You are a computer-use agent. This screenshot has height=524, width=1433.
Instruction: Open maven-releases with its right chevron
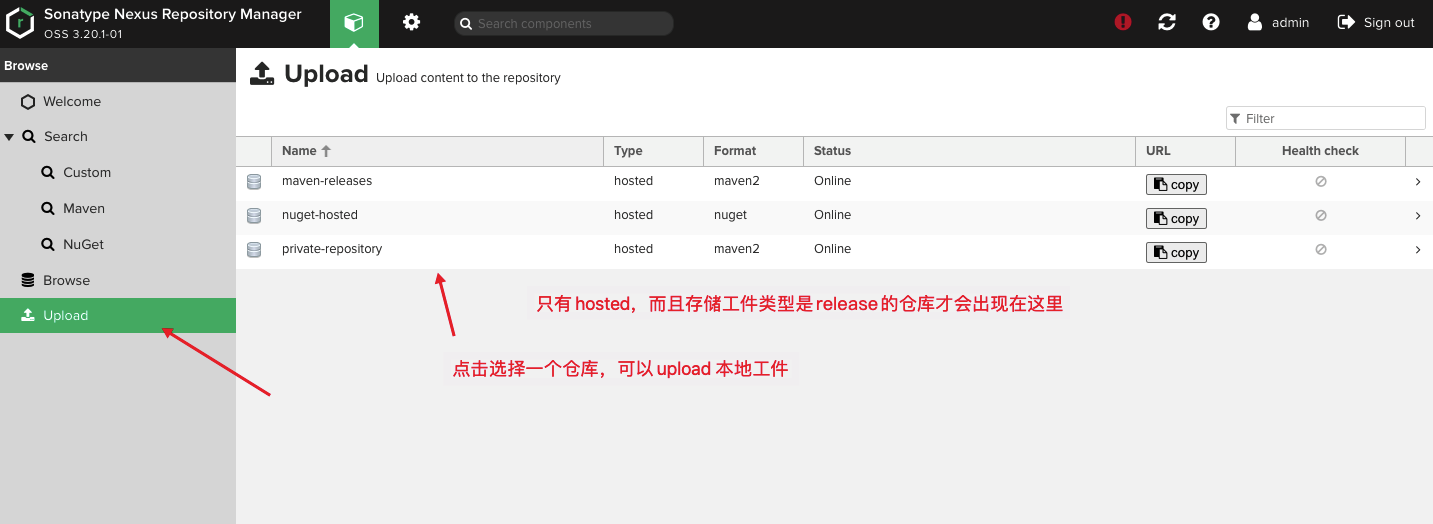click(x=1418, y=182)
